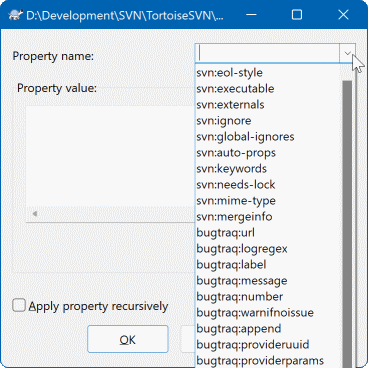Select bugtraq:url property
Screen dimensions: 368x368
tap(269, 233)
